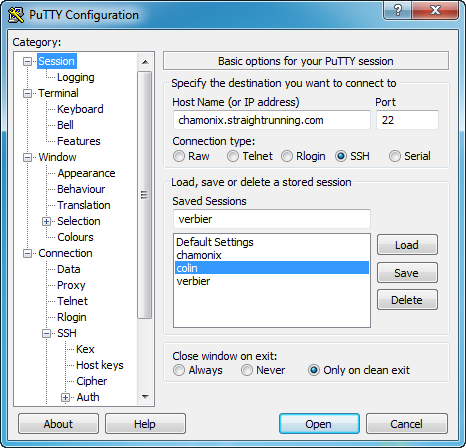Open the Telnet category in tree
The image size is (466, 448).
point(72,301)
